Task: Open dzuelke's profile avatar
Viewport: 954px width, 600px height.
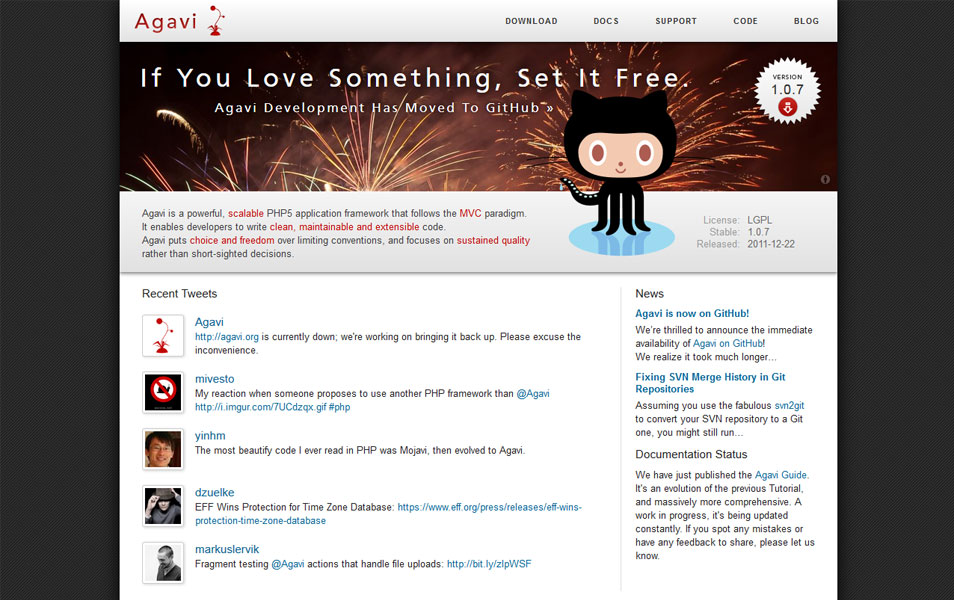Action: pos(163,506)
